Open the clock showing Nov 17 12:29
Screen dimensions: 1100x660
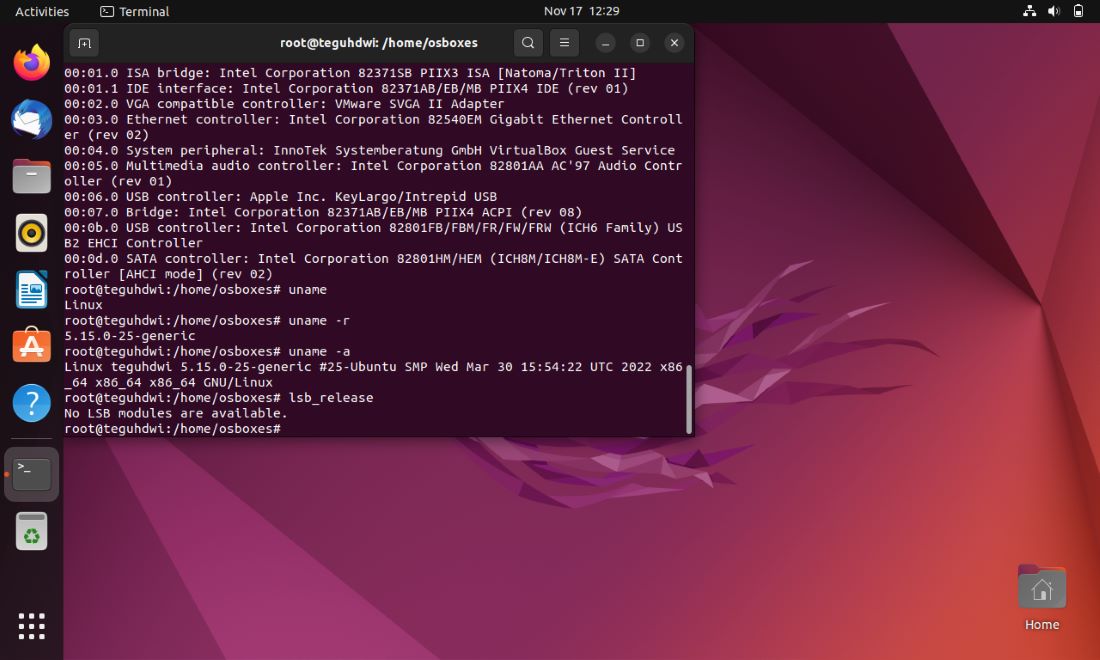point(582,11)
